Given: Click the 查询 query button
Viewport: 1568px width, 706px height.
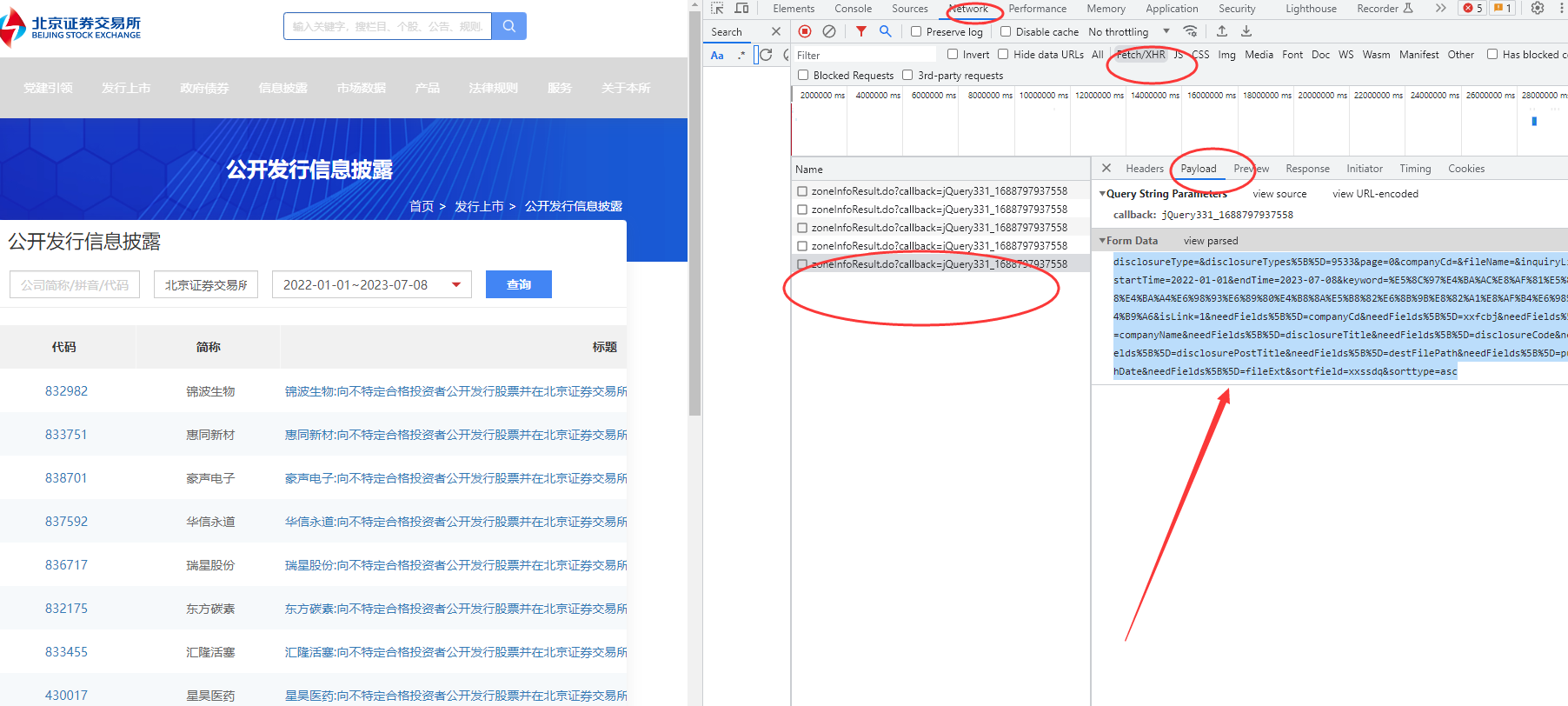Looking at the screenshot, I should pyautogui.click(x=519, y=284).
